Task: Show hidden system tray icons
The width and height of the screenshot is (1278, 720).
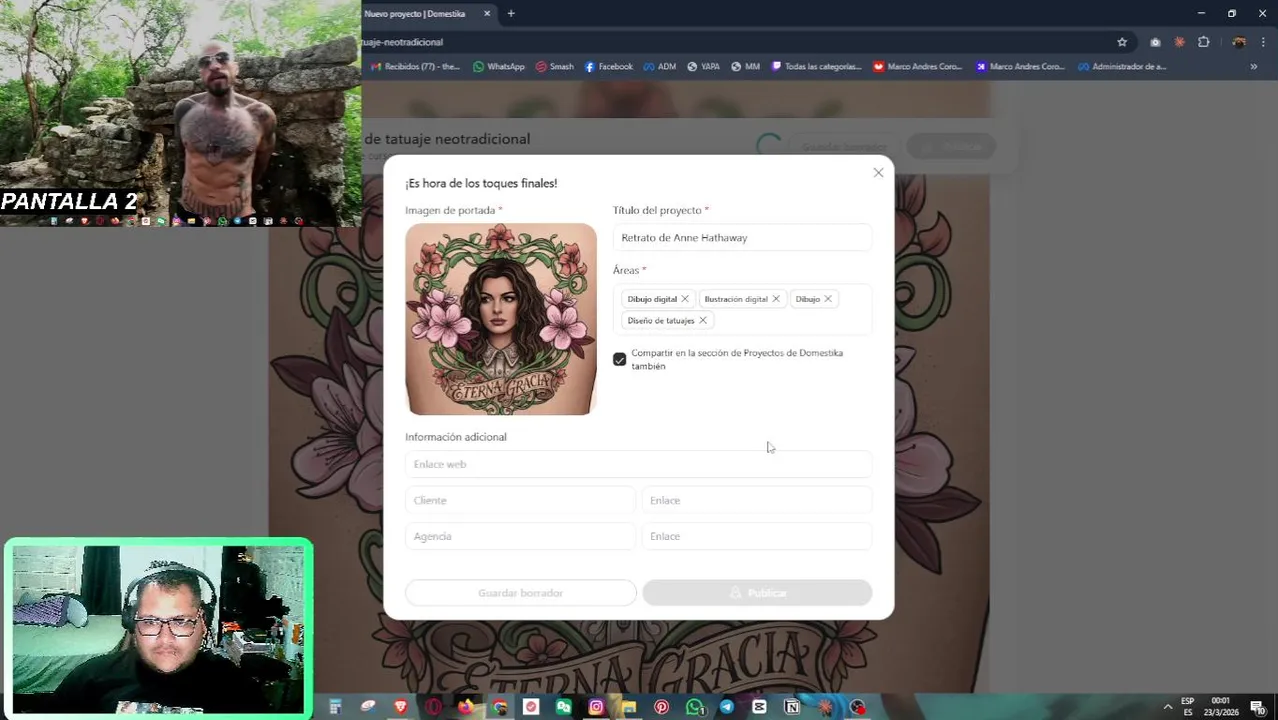Action: pyautogui.click(x=1167, y=707)
